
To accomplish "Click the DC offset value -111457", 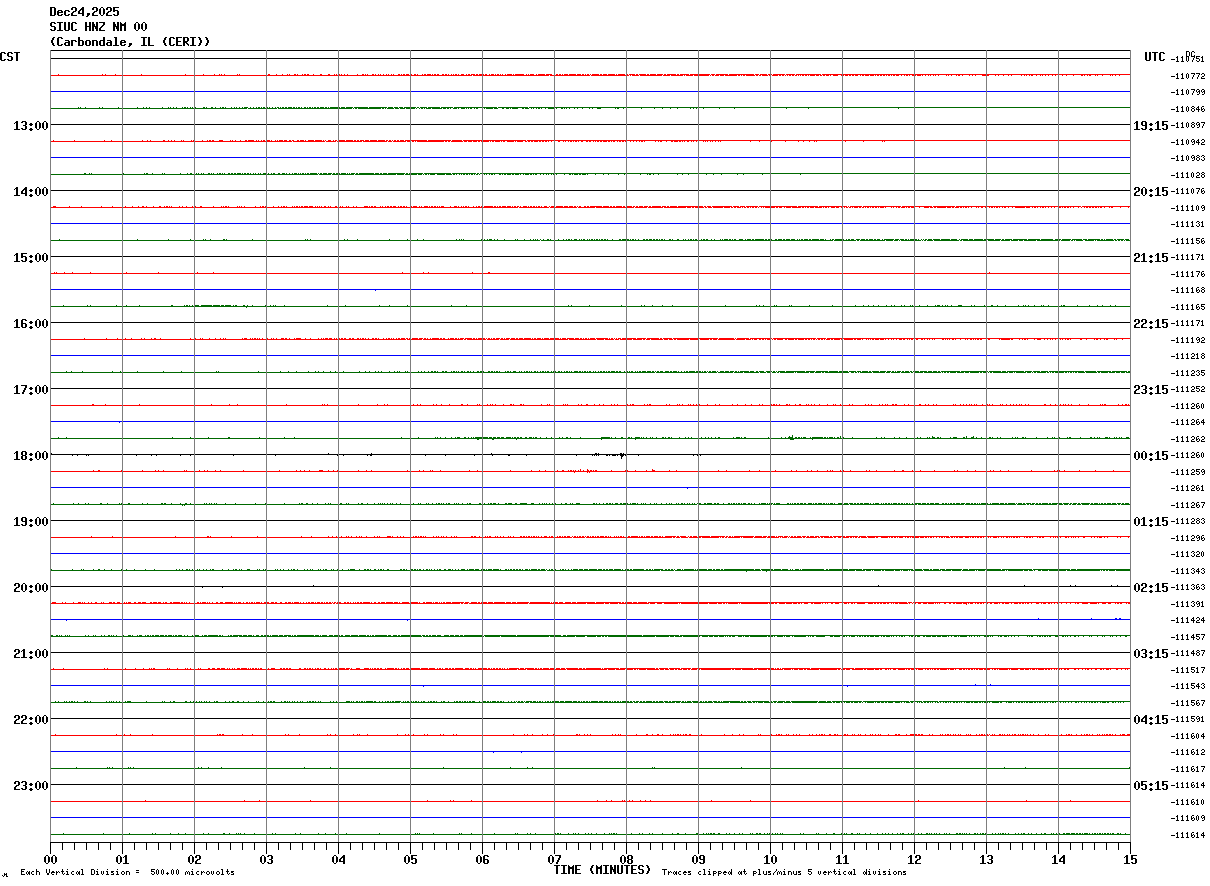I will tap(1188, 638).
